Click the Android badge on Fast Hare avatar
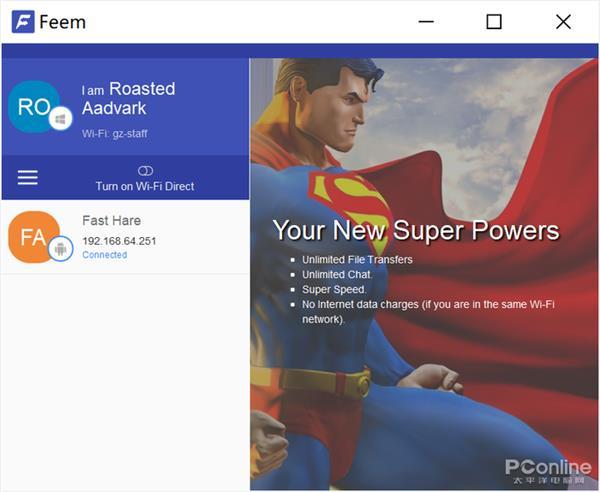Screen dimensions: 600x492 pos(60,249)
